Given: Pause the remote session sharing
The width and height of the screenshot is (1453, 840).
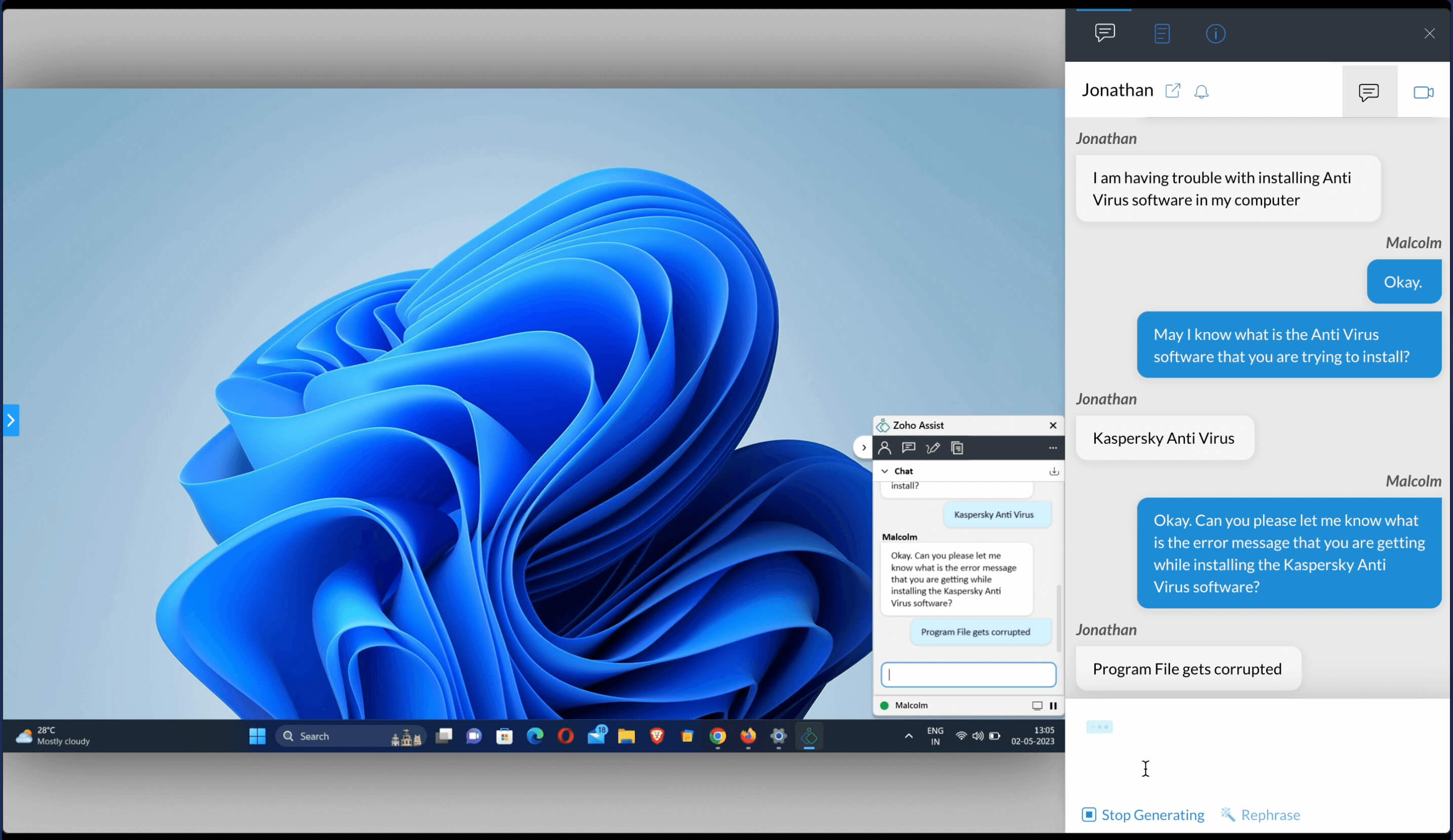Looking at the screenshot, I should 1053,705.
